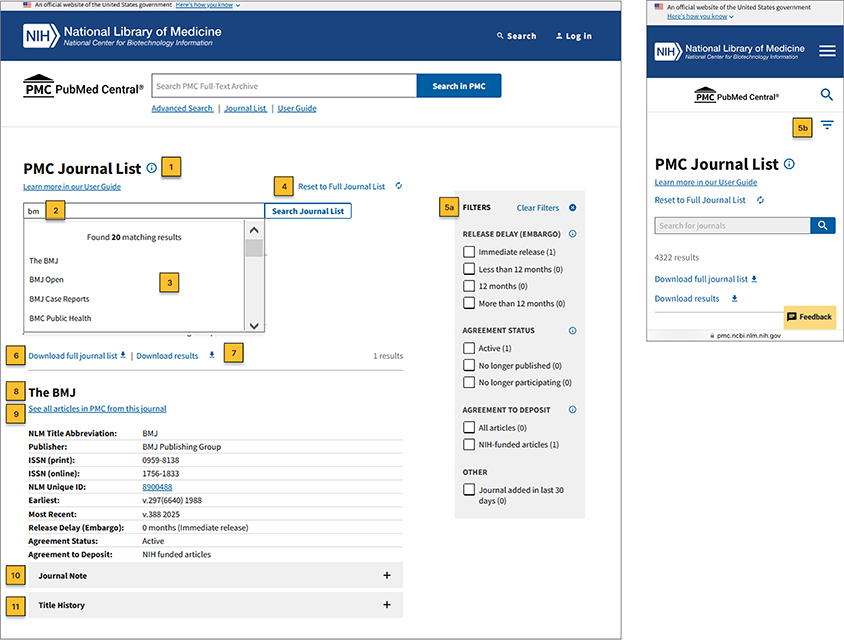This screenshot has height=640, width=844.
Task: Check the Immediate release (1) filter
Action: (469, 251)
